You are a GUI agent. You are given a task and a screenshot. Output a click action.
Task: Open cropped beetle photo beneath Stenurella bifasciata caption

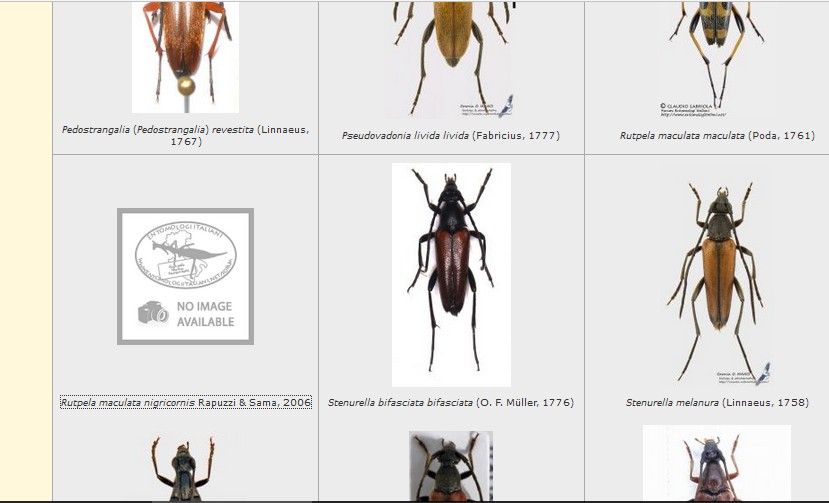tap(451, 467)
